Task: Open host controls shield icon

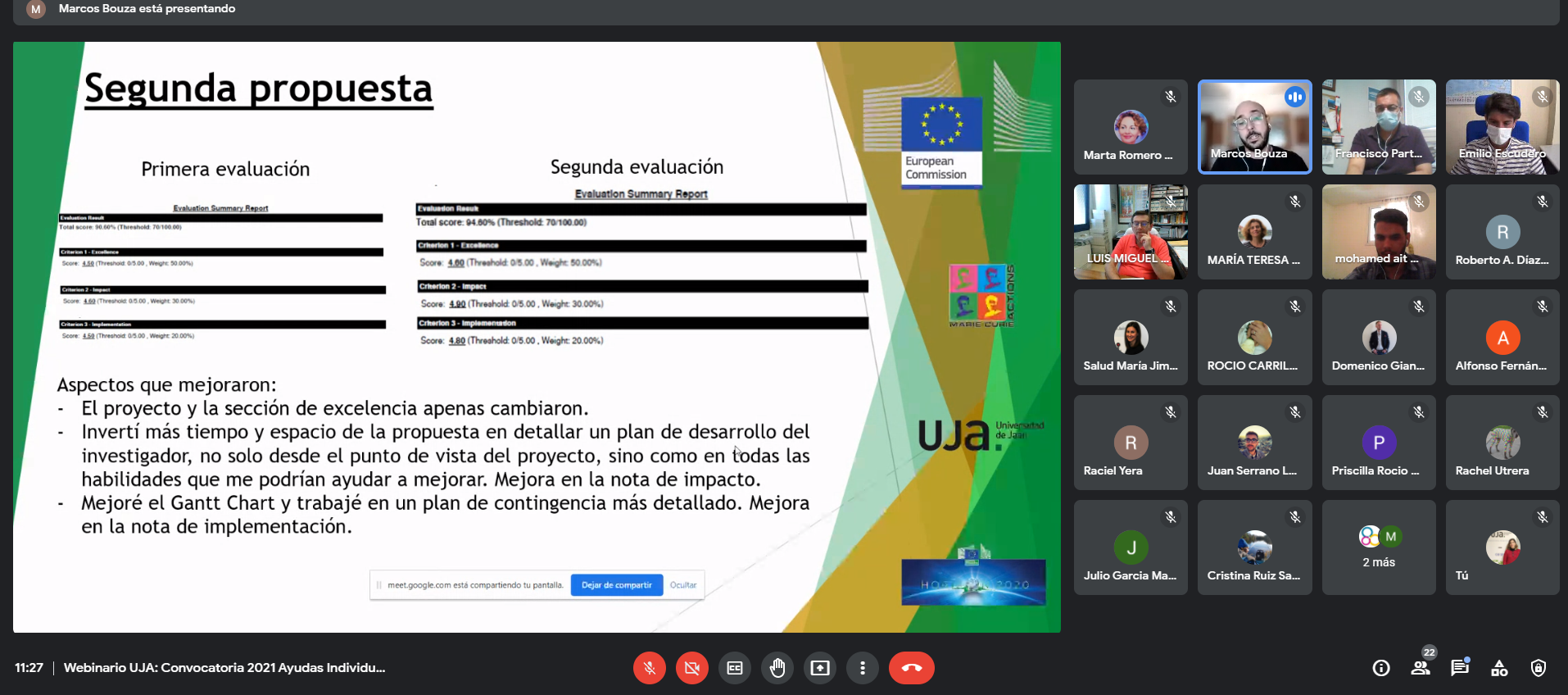Action: tap(1539, 668)
